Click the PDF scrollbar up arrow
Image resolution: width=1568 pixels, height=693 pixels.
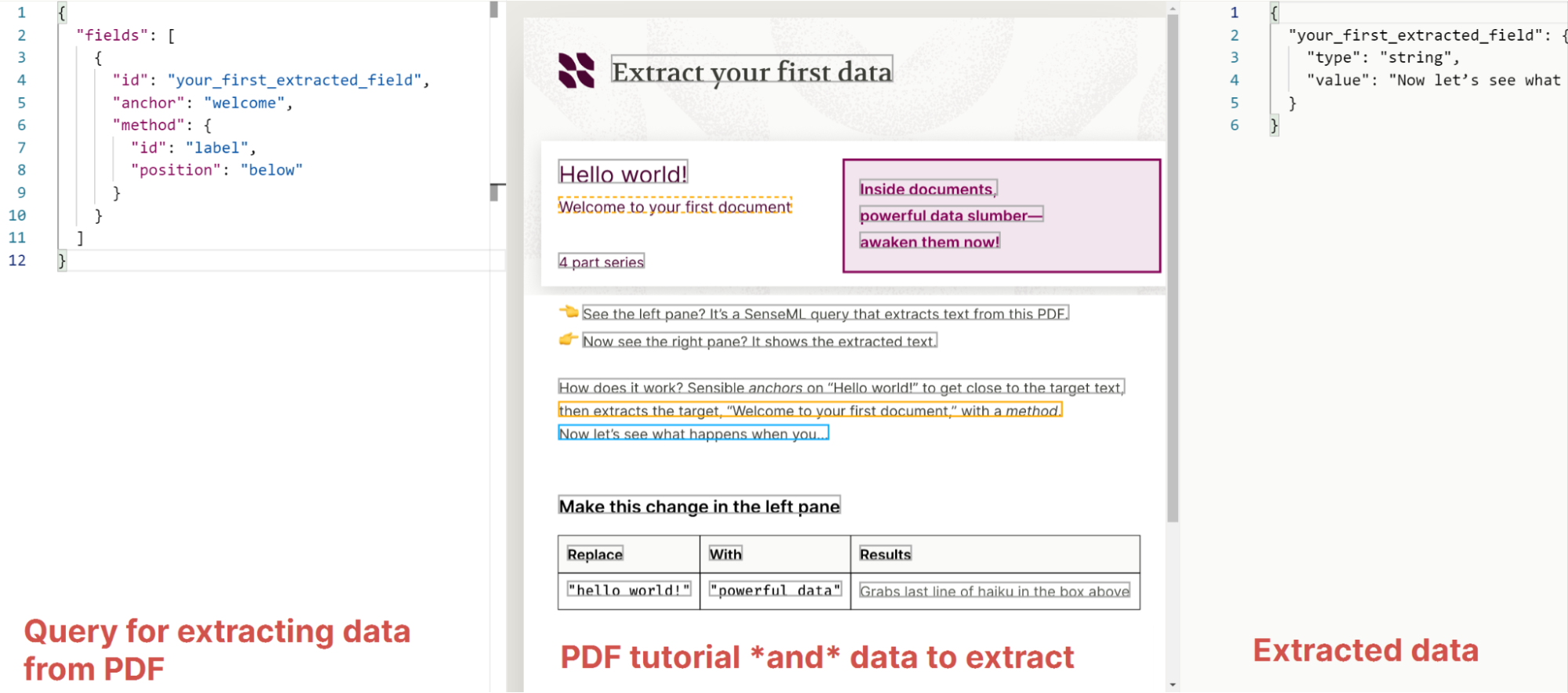pos(1173,9)
